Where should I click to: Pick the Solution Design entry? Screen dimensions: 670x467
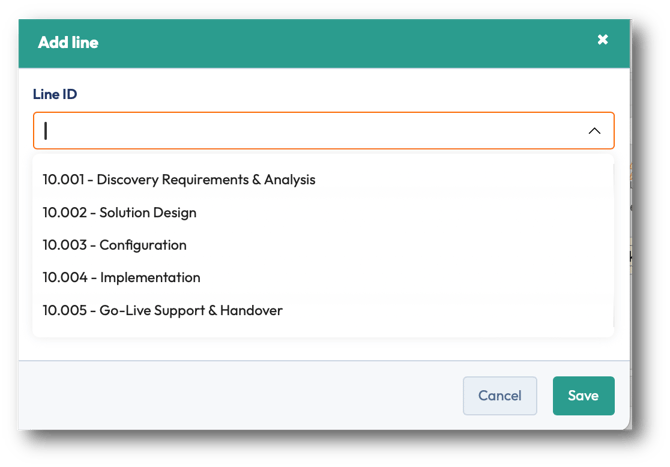tap(120, 213)
